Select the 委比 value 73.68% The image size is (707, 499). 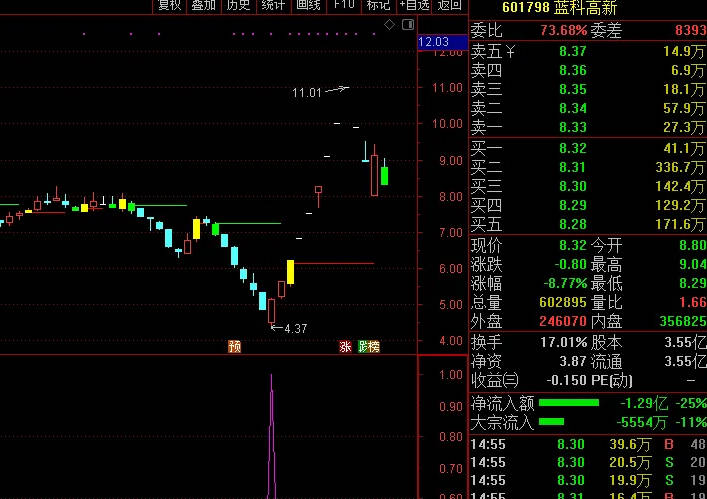pos(564,30)
